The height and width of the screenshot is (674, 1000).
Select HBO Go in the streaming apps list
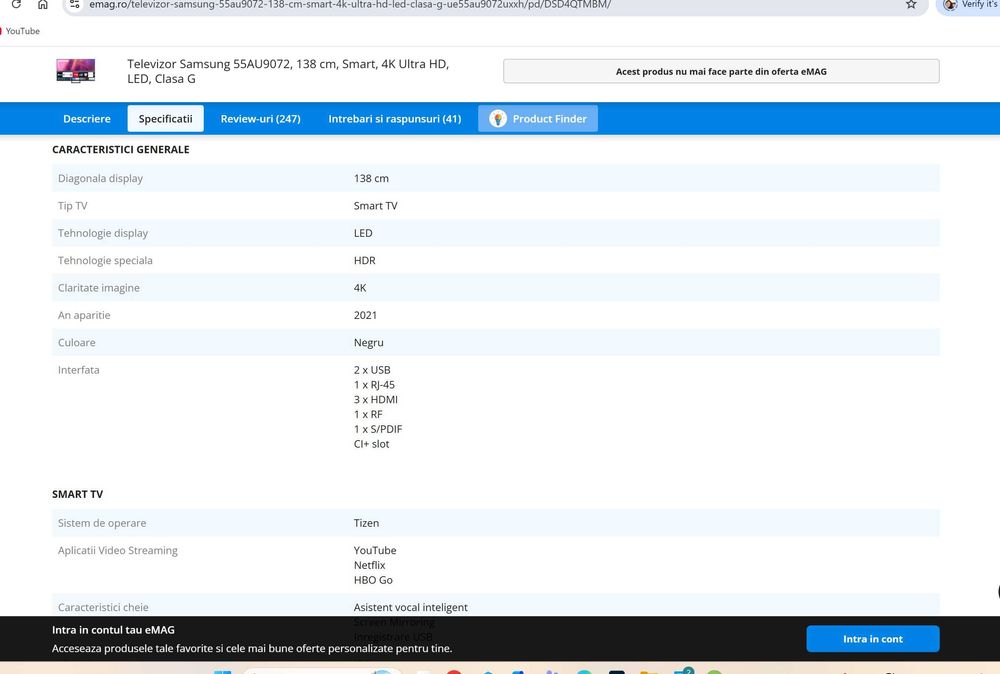point(373,580)
